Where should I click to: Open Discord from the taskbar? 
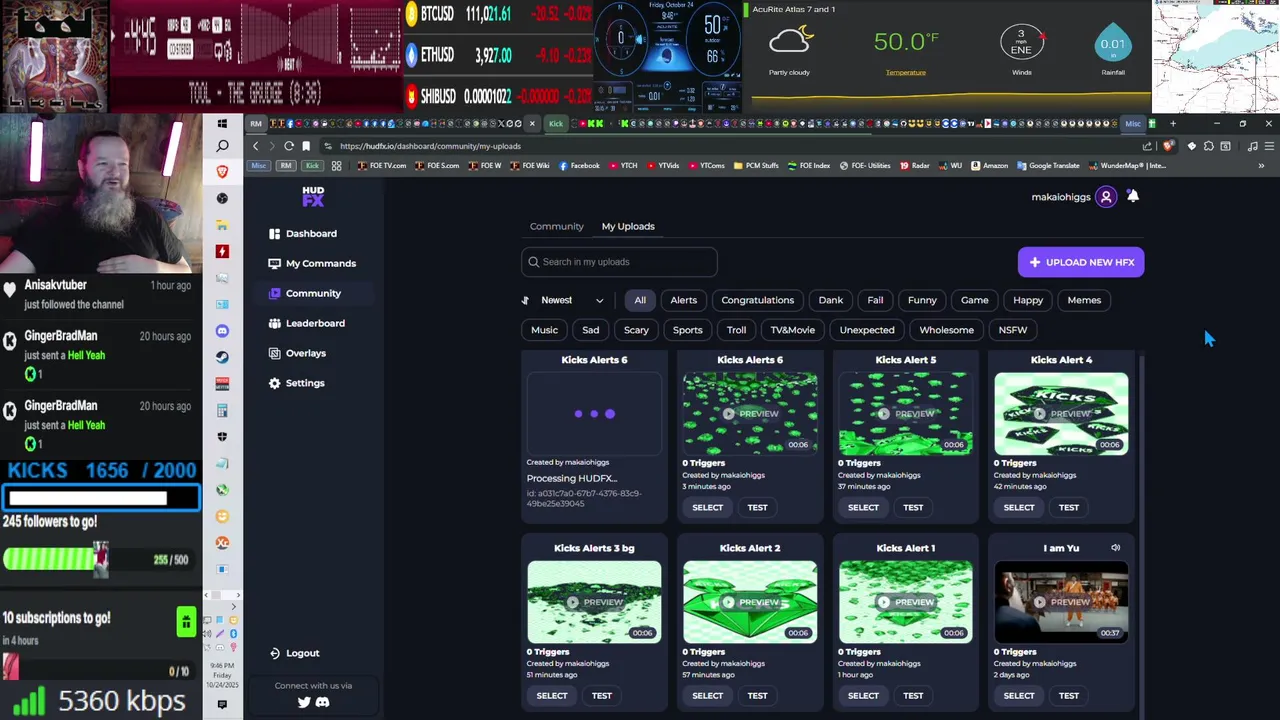point(222,331)
